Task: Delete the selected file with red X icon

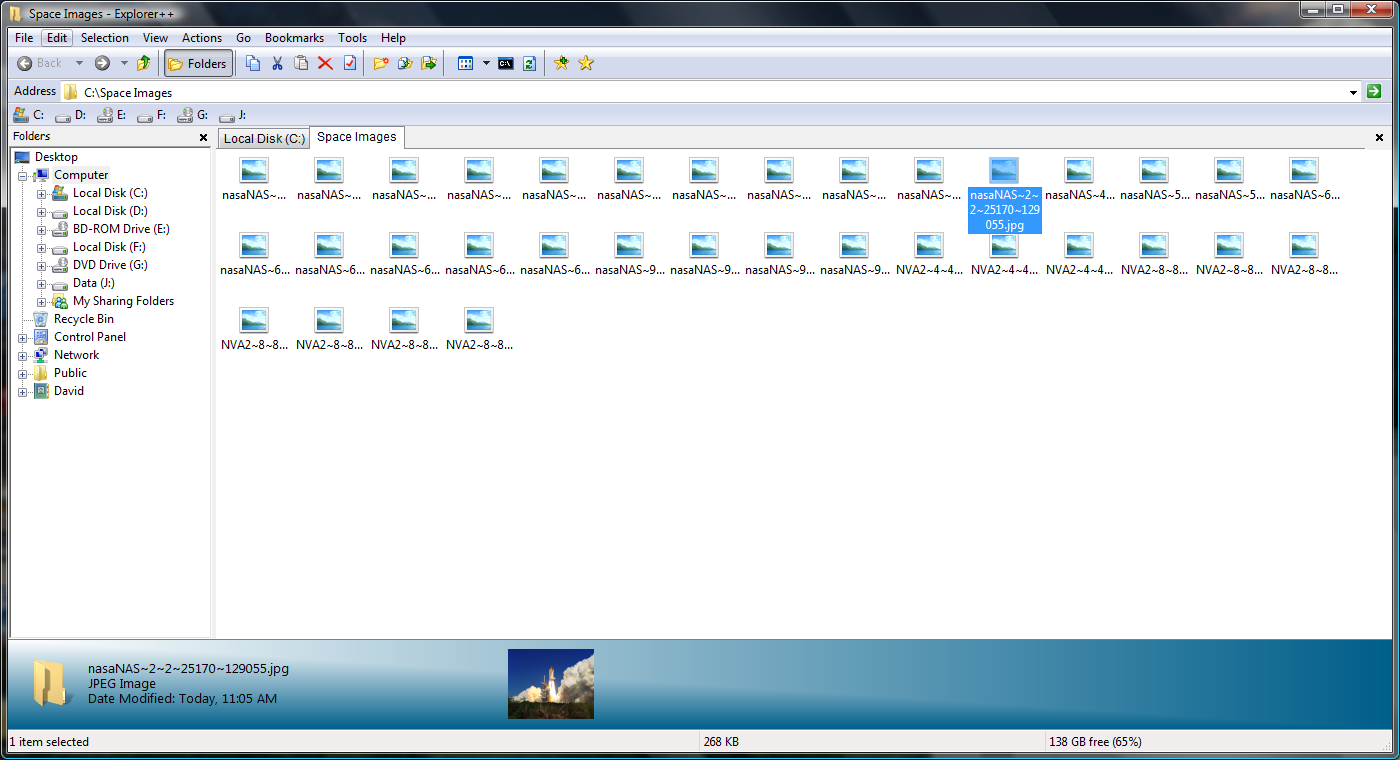Action: (x=325, y=63)
